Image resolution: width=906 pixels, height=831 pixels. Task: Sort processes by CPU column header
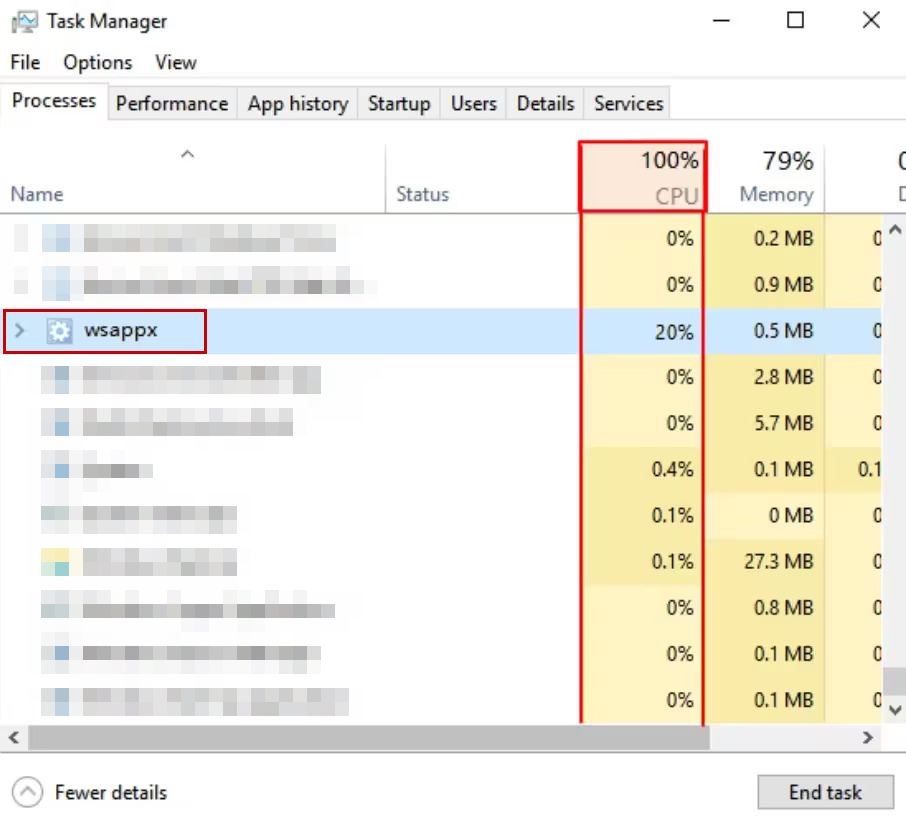click(x=643, y=178)
